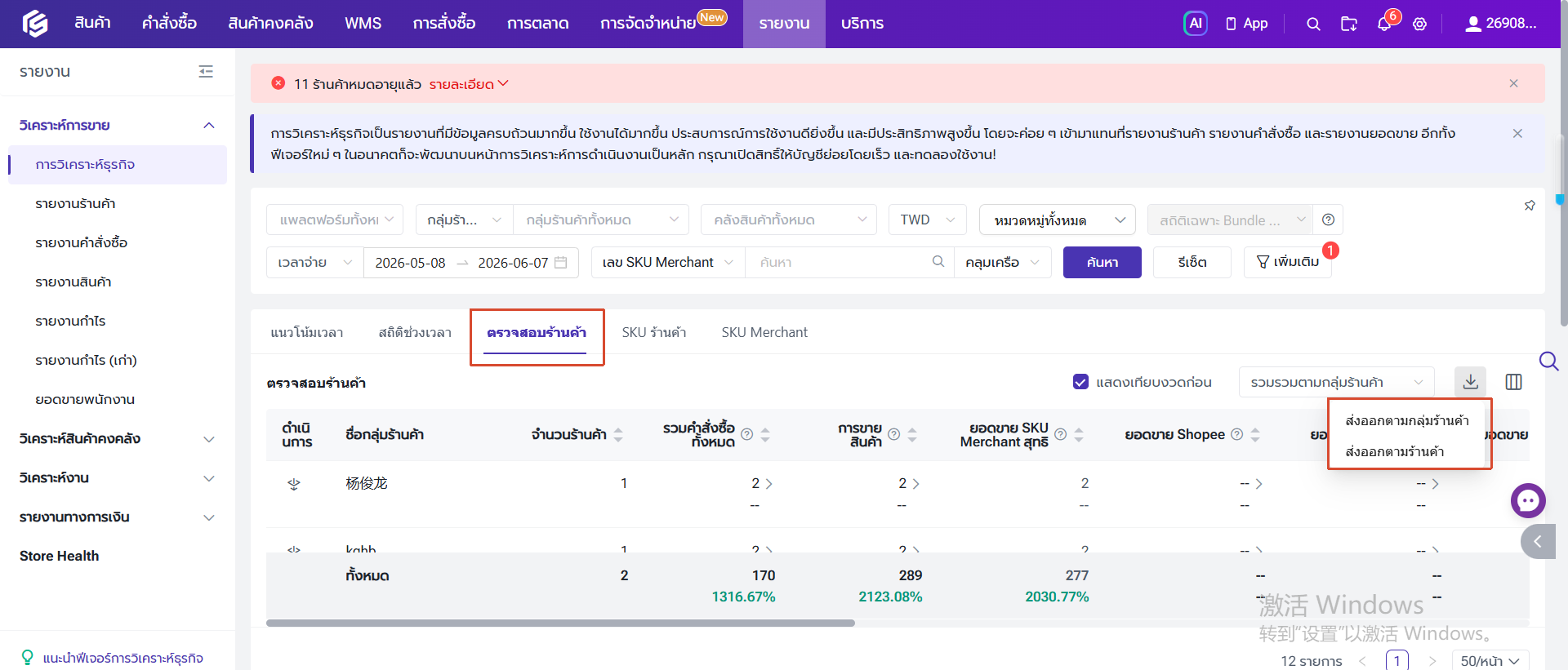Switch to สถิติช่วงเวลา tab
This screenshot has width=1568, height=670.
point(415,332)
